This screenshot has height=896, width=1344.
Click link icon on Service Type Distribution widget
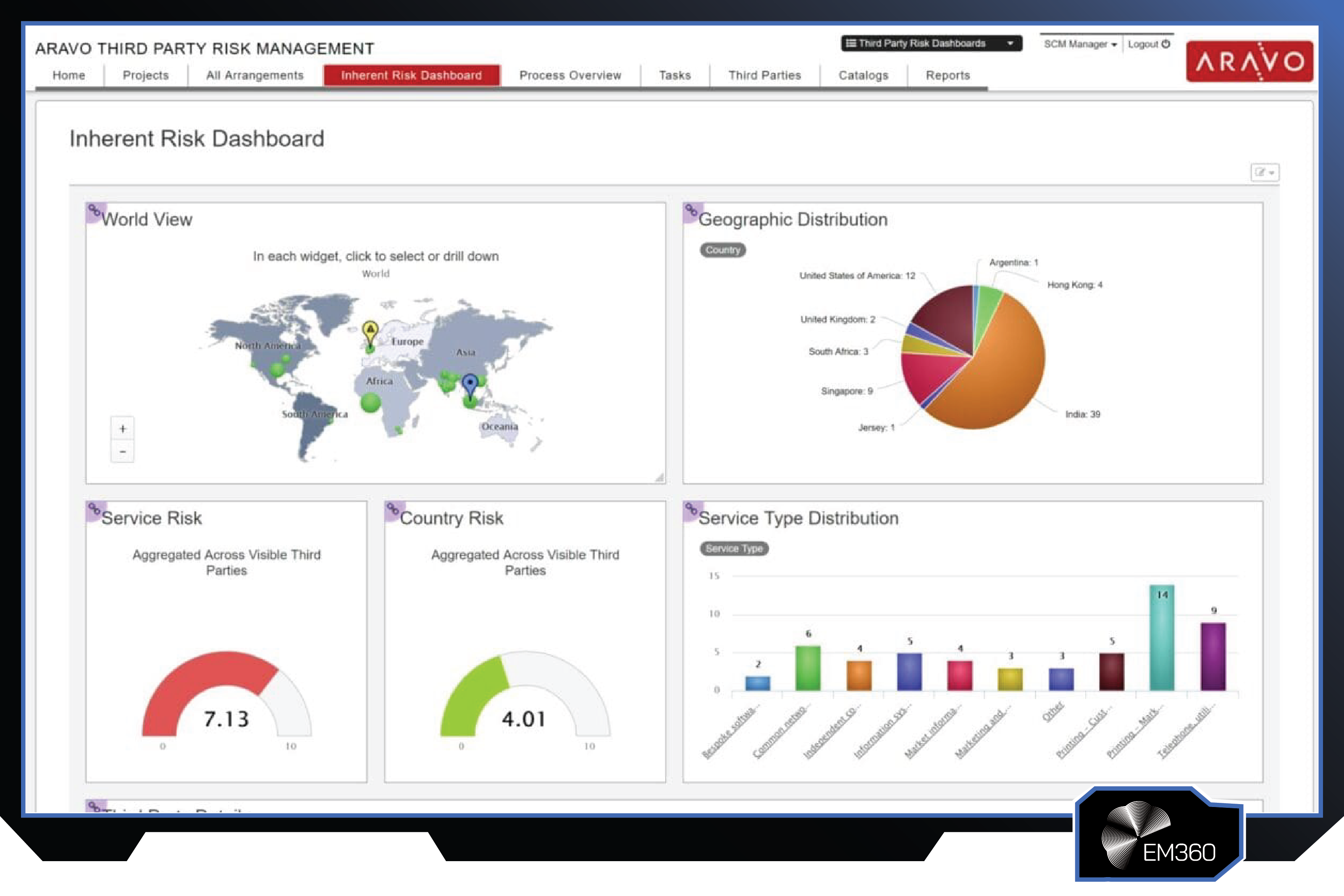click(x=692, y=510)
